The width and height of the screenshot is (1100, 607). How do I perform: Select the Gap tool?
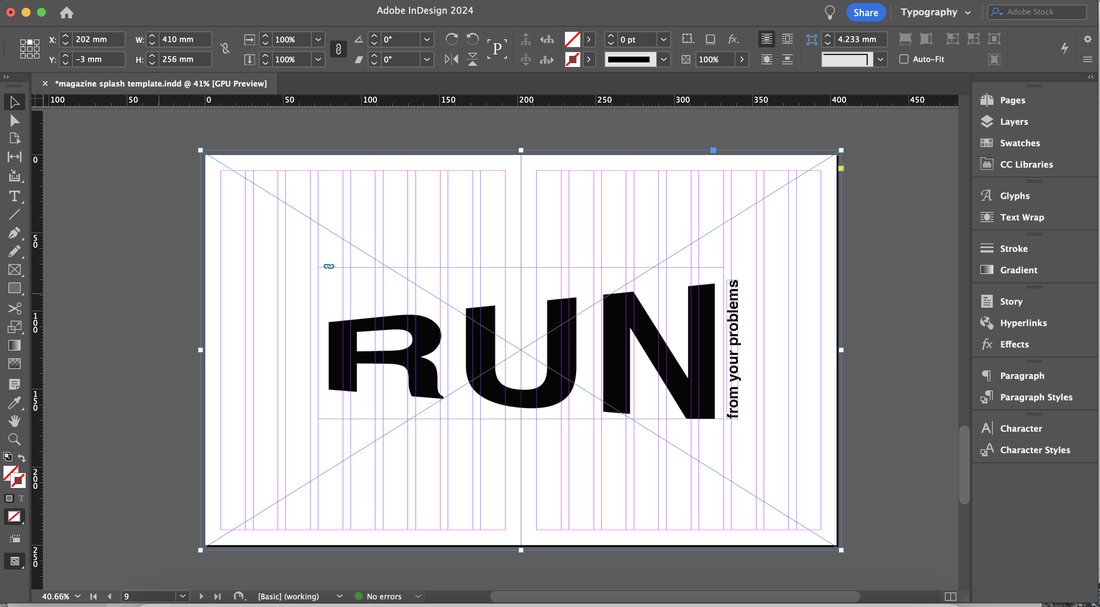point(14,157)
